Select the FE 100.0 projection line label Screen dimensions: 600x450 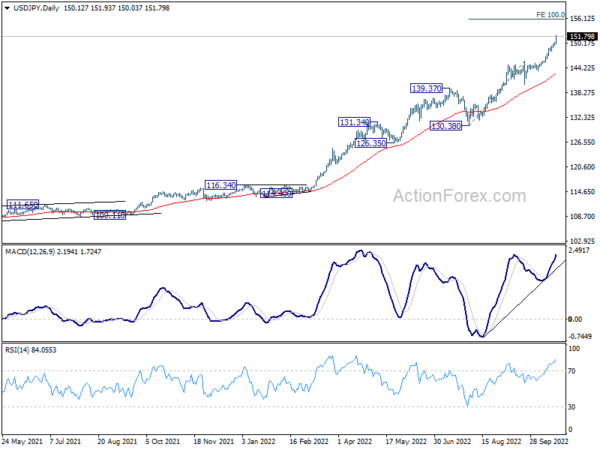[550, 15]
